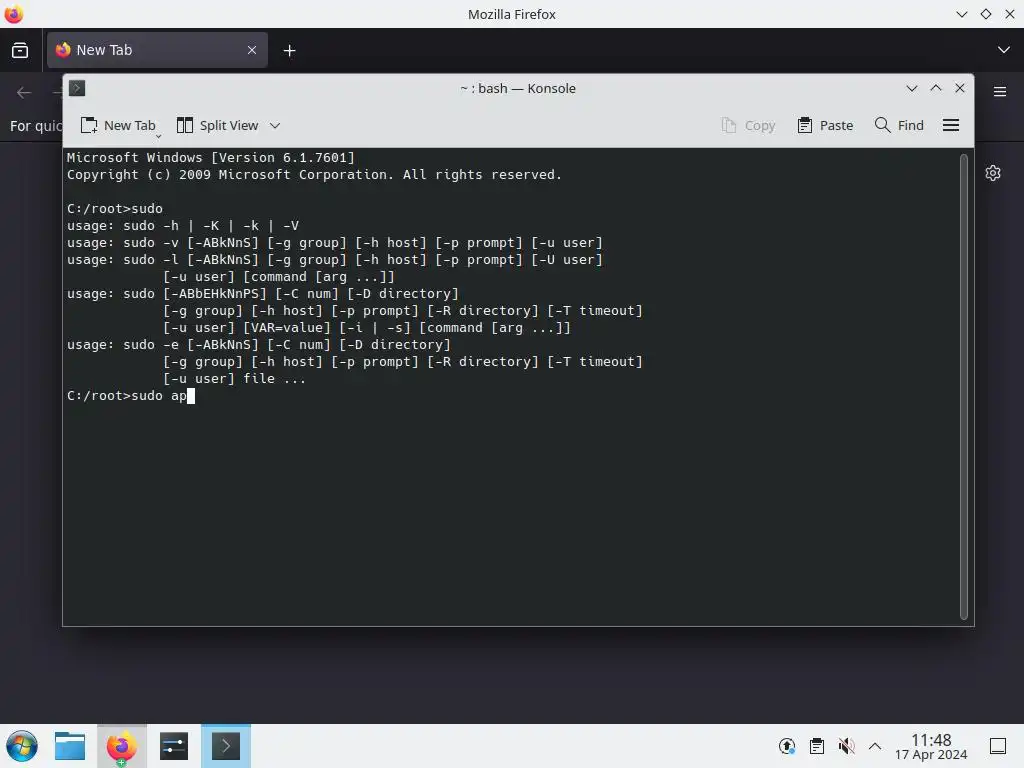Close the Firefox window
1024x768 pixels.
tap(1010, 14)
